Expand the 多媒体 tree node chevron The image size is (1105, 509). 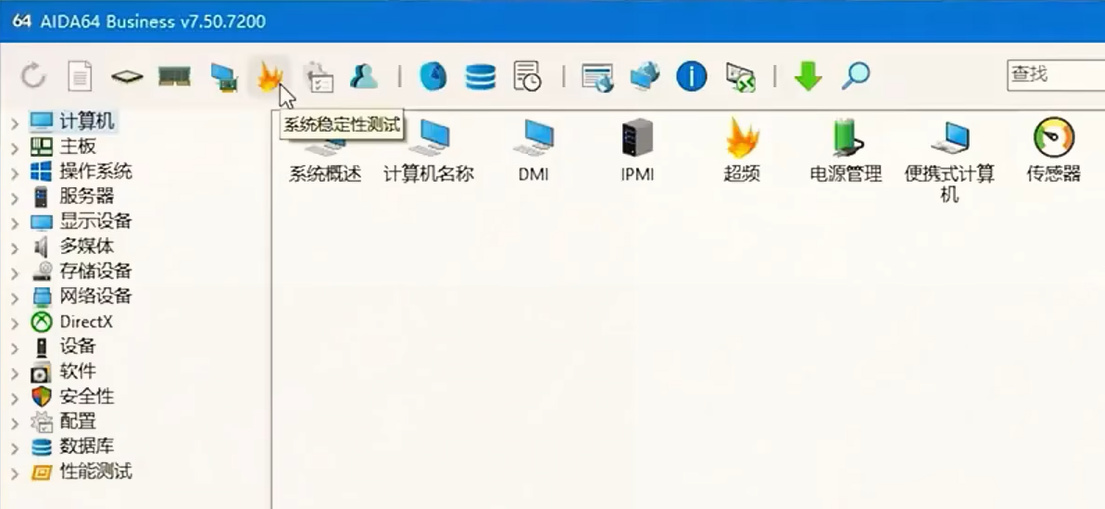click(x=15, y=247)
